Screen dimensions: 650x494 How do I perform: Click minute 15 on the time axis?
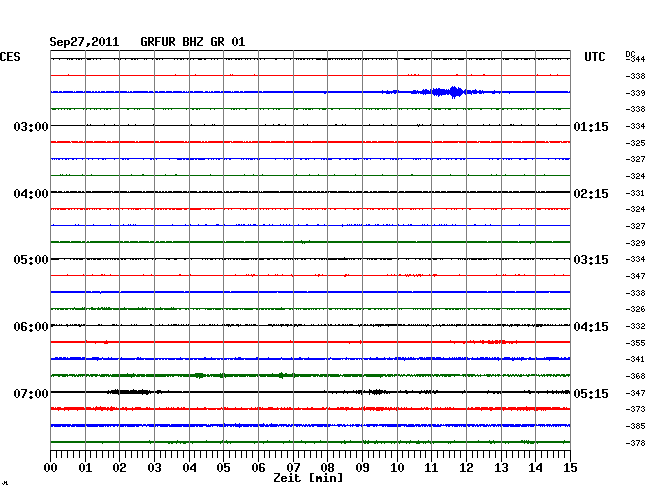(x=570, y=468)
